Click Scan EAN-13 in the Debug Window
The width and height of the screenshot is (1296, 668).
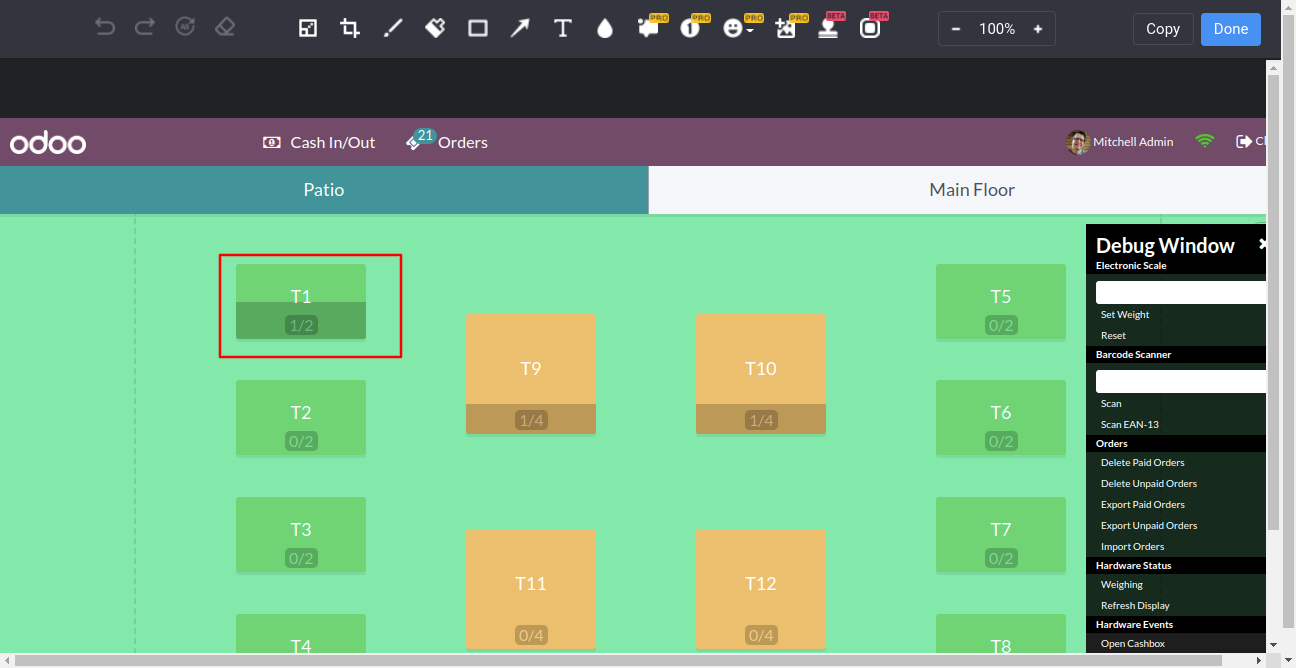(x=1129, y=425)
